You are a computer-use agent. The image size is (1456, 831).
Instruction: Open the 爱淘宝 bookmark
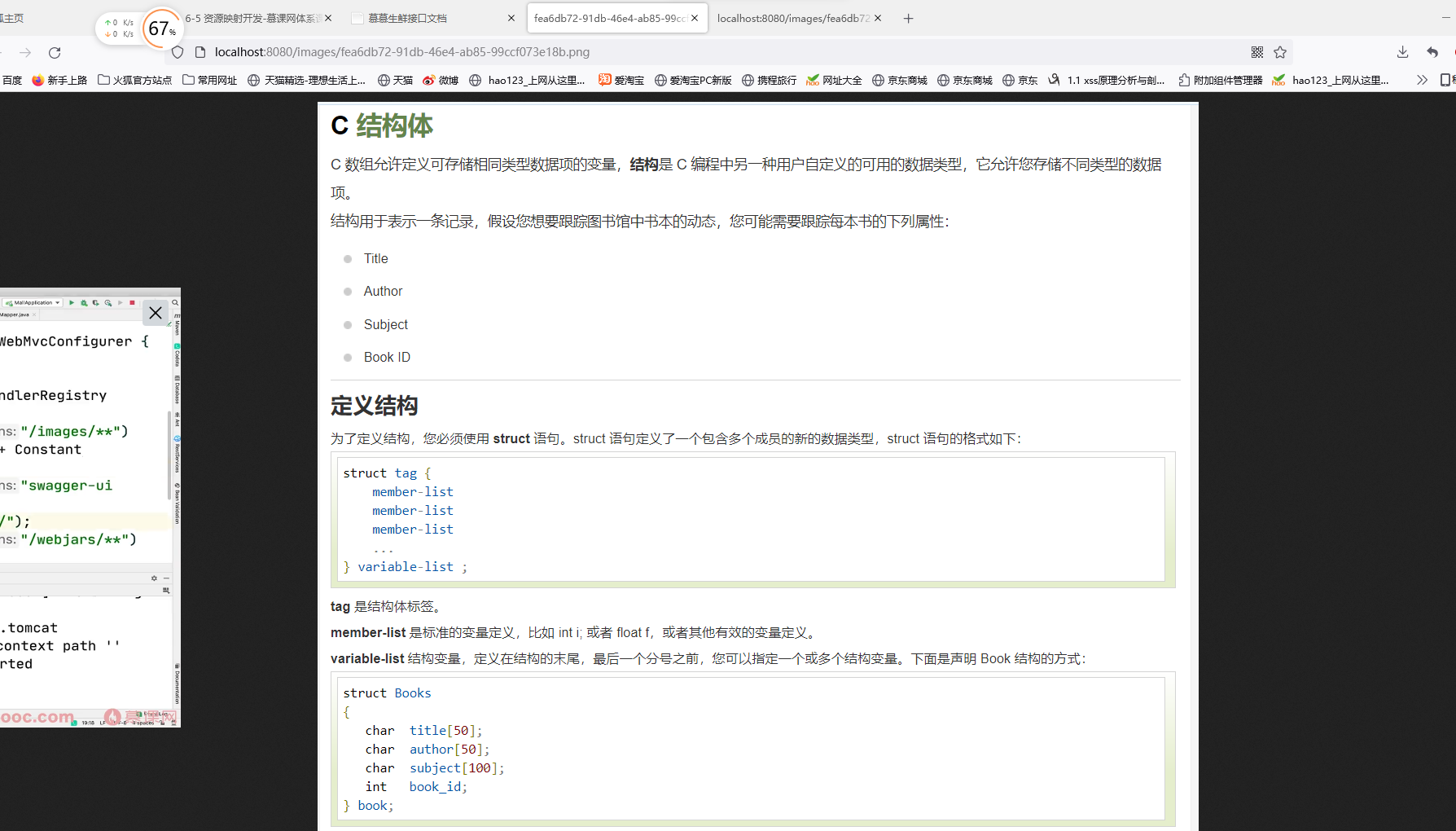pyautogui.click(x=621, y=80)
